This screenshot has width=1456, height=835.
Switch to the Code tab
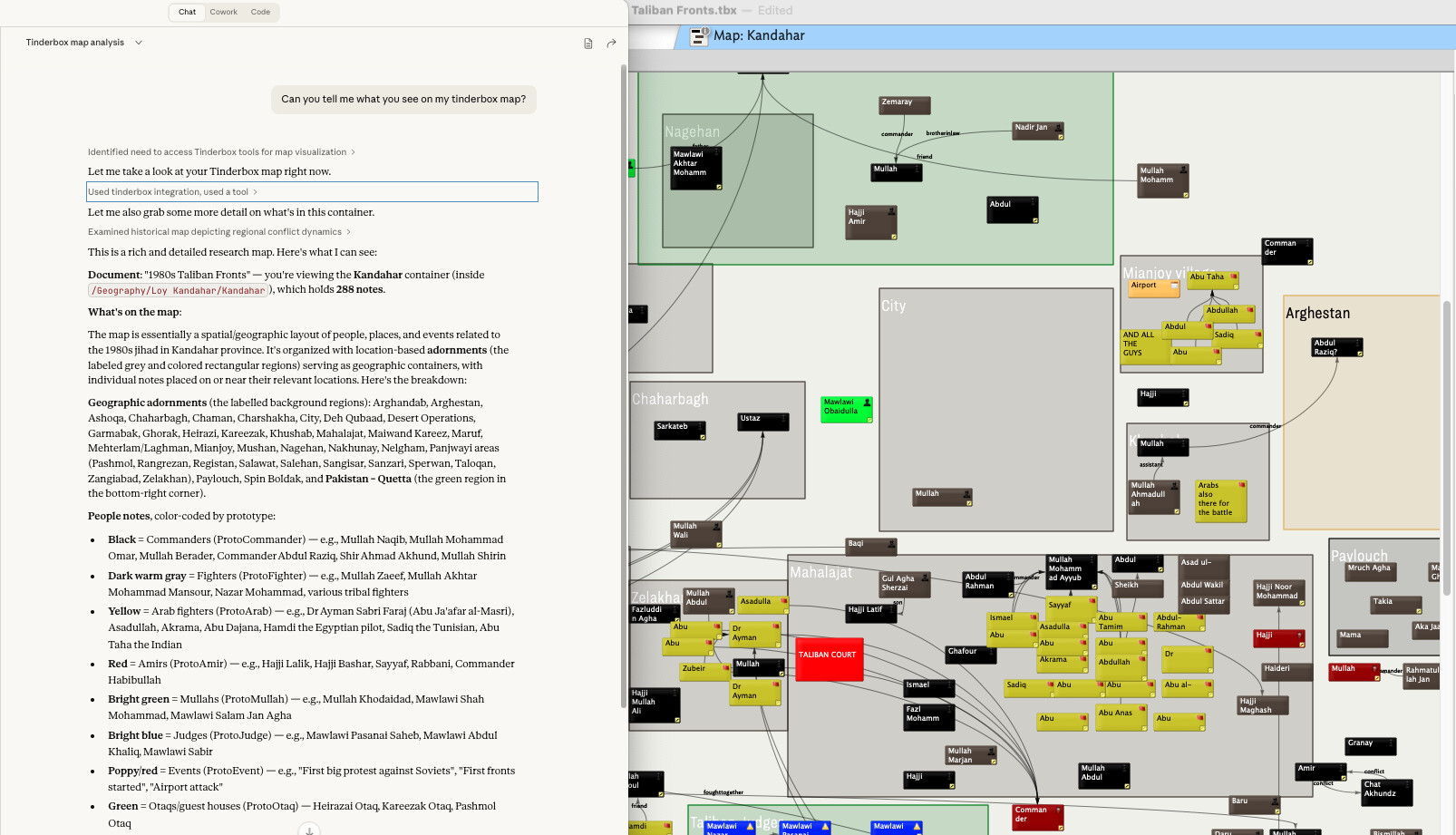tap(260, 12)
